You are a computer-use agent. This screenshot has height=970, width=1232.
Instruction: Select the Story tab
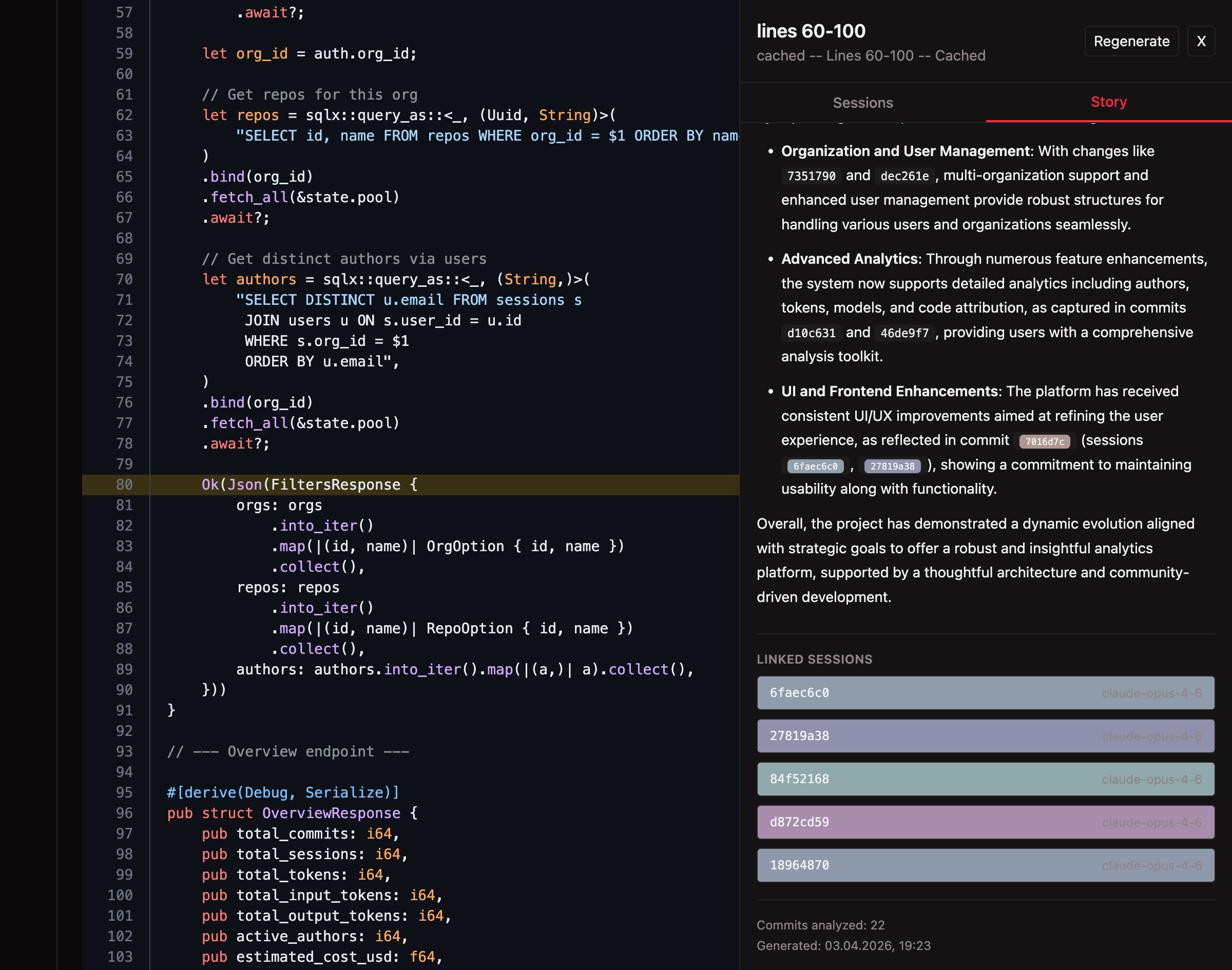point(1108,102)
